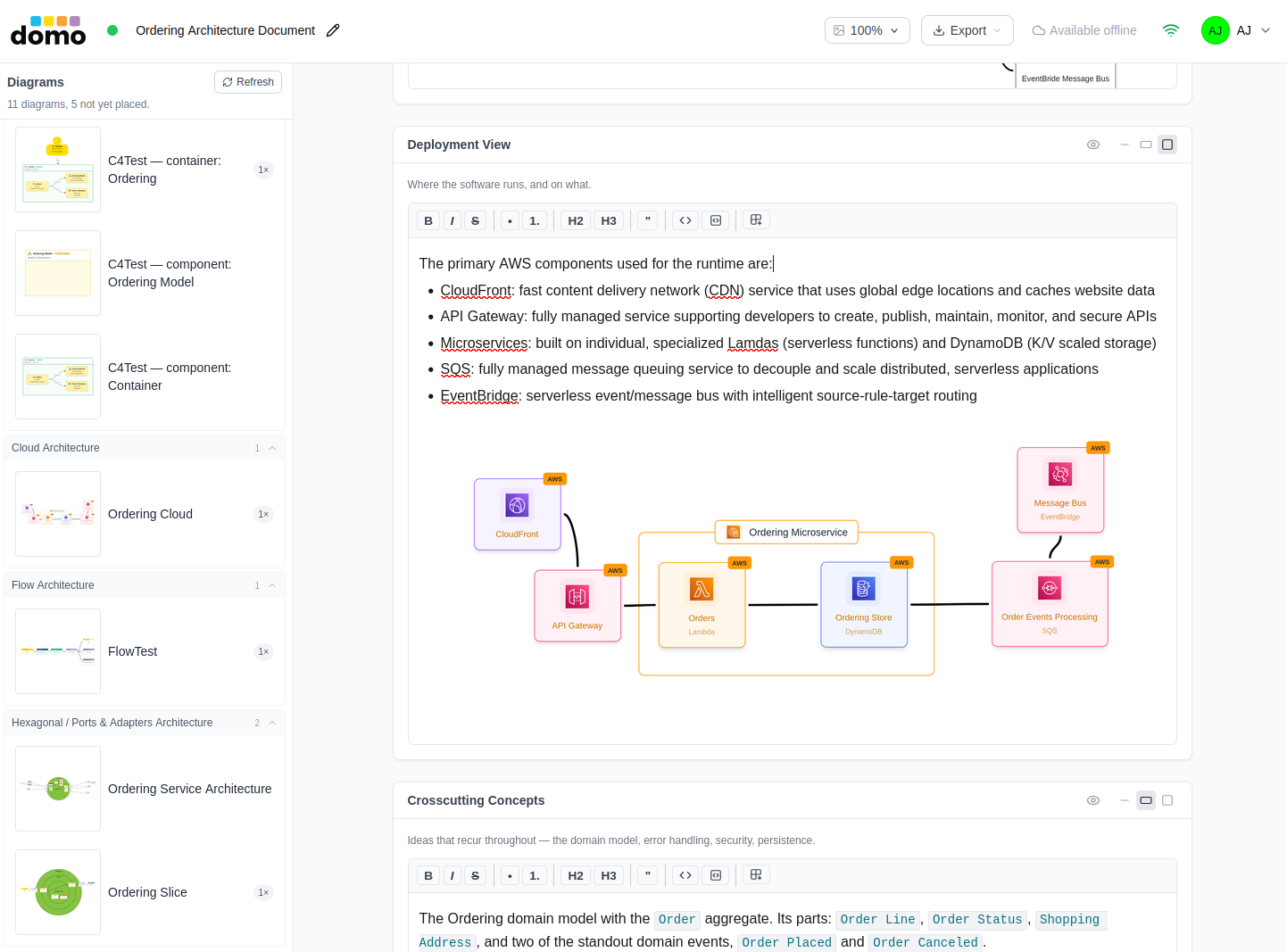Select C4Test — component: Container diagram
This screenshot has width=1287, height=952.
click(x=145, y=377)
